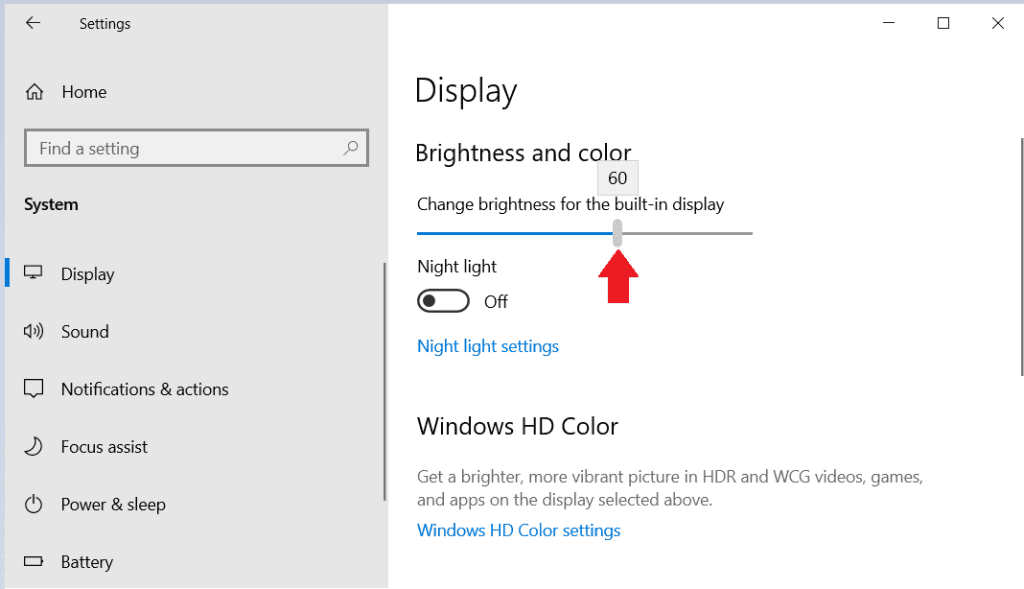Turn on the Night light toggle
Image resolution: width=1024 pixels, height=589 pixels.
coord(443,301)
